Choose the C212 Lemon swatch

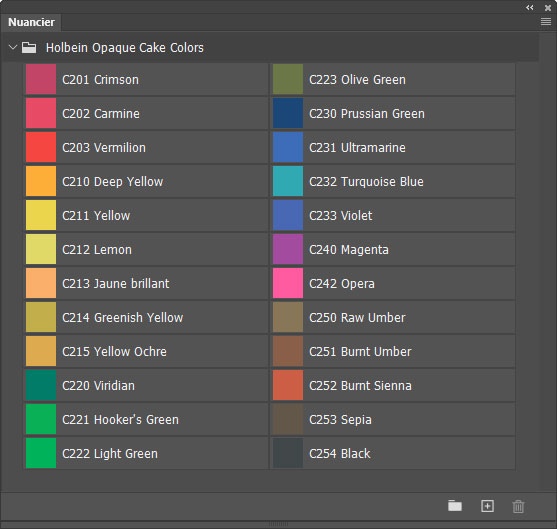coord(41,249)
